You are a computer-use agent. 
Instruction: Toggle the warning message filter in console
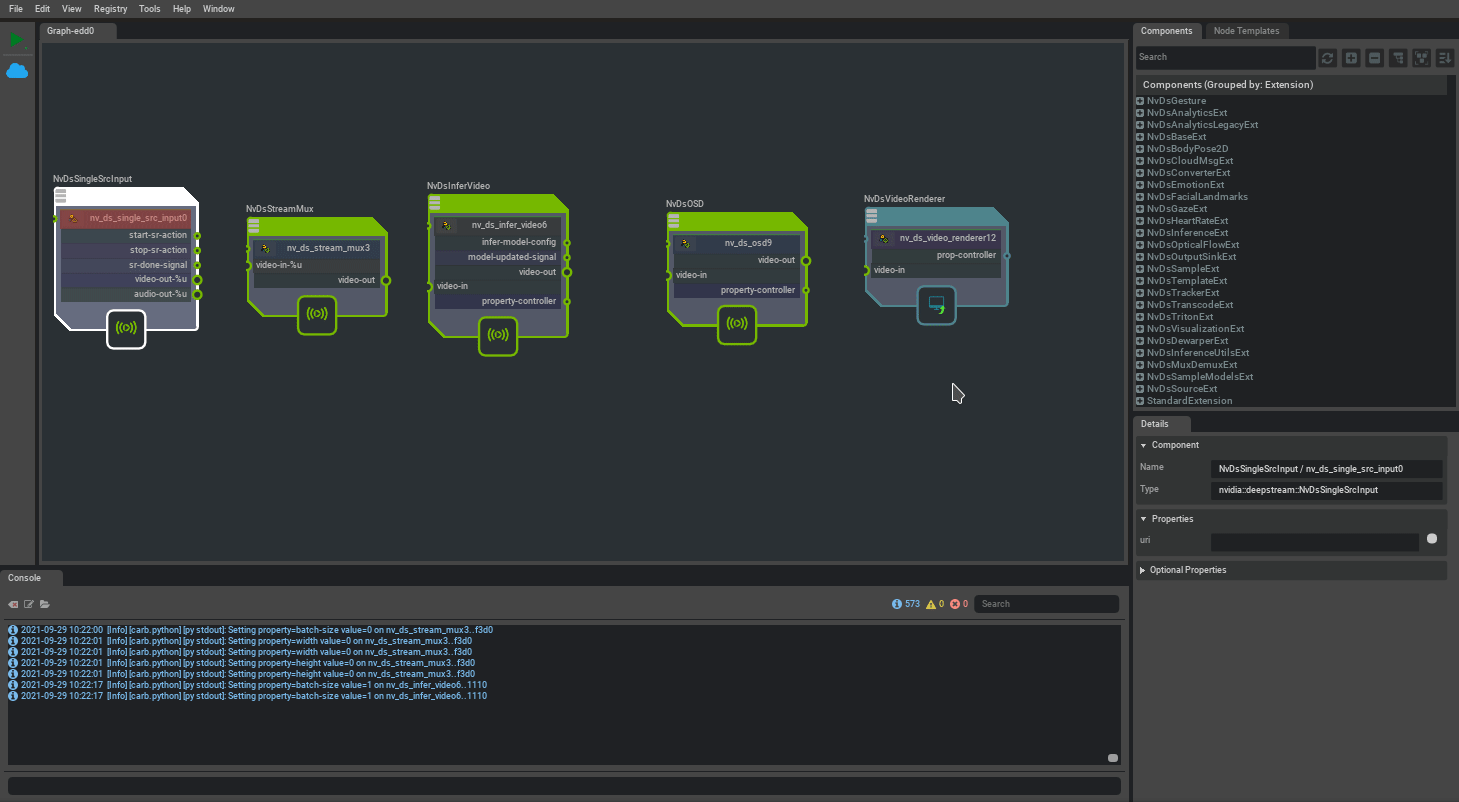(936, 604)
